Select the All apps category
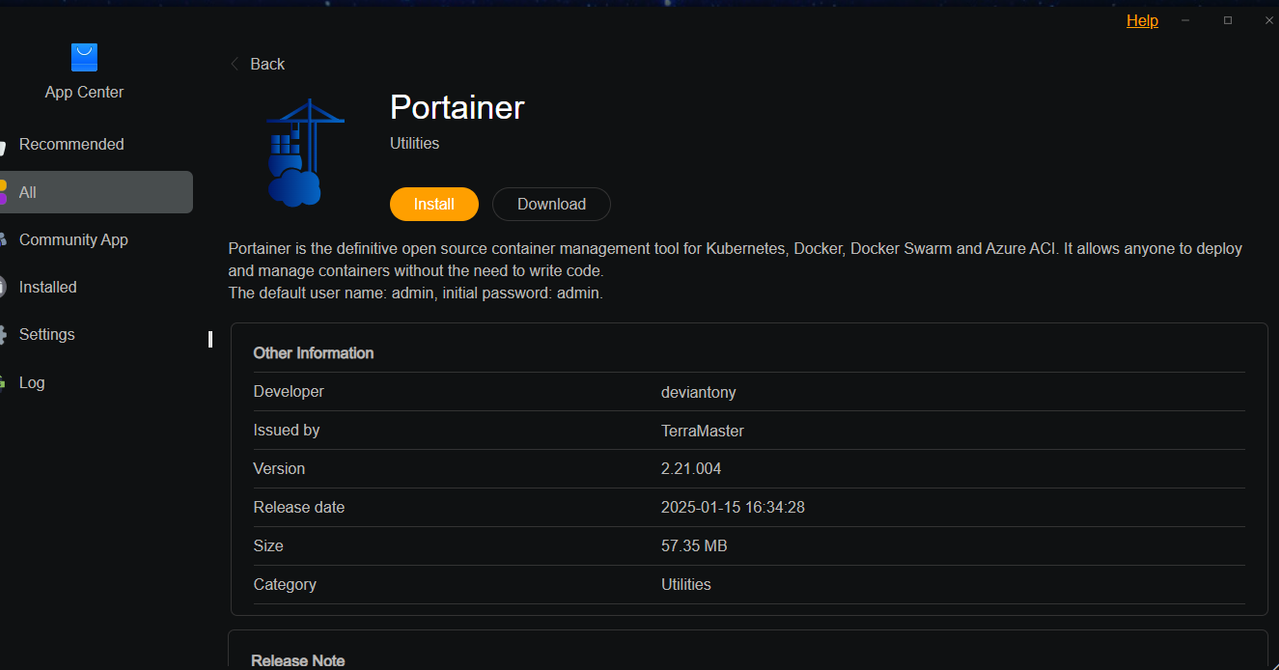1279x670 pixels. point(96,192)
